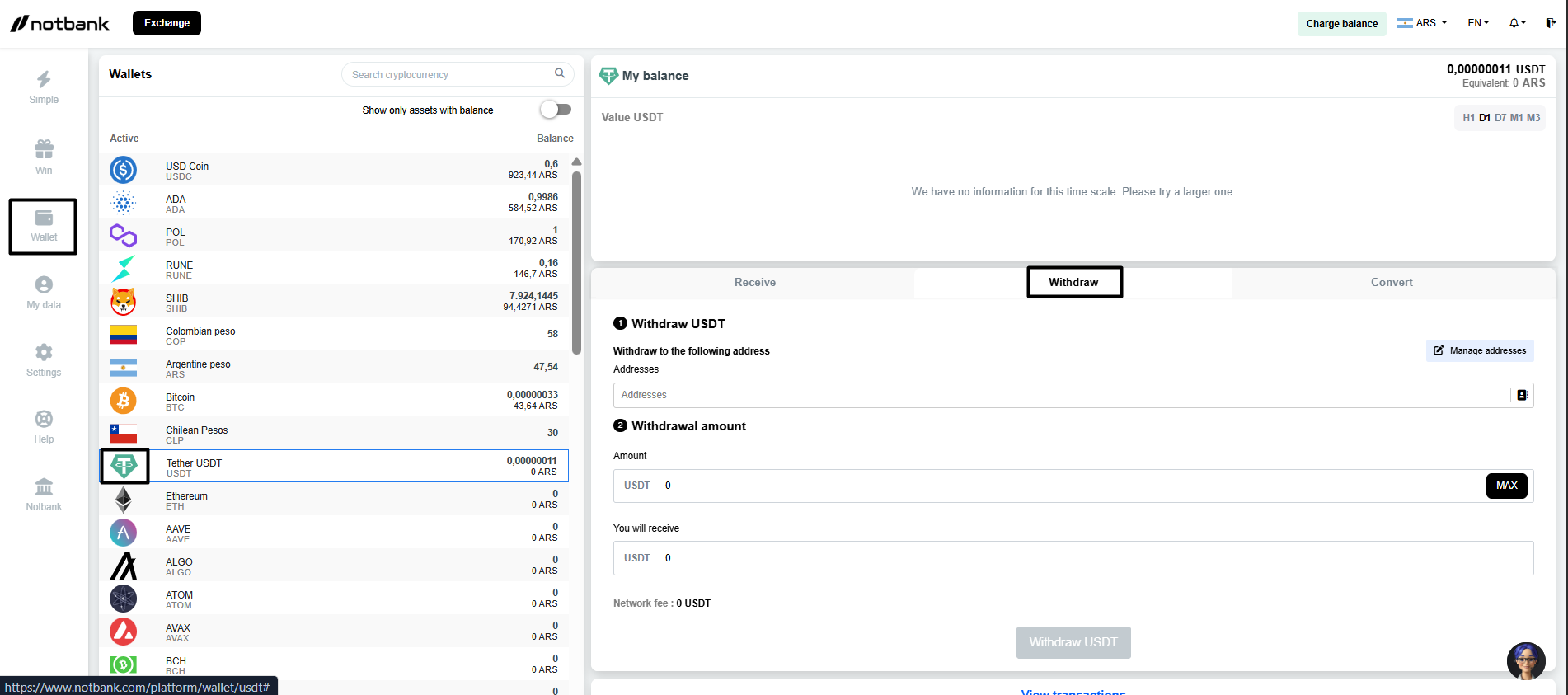Open the Notbank bank icon in sidebar
The height and width of the screenshot is (695, 1568).
click(44, 486)
